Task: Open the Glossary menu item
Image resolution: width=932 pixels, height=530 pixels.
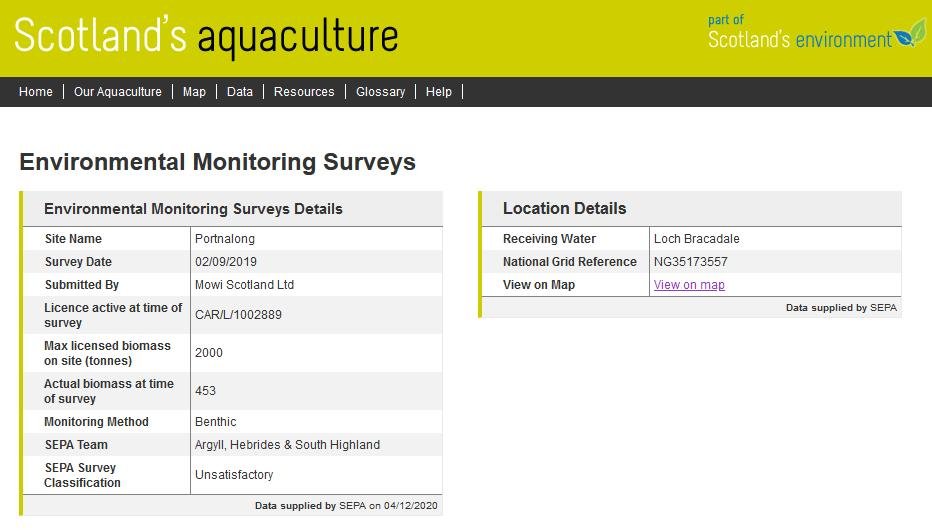Action: click(380, 92)
